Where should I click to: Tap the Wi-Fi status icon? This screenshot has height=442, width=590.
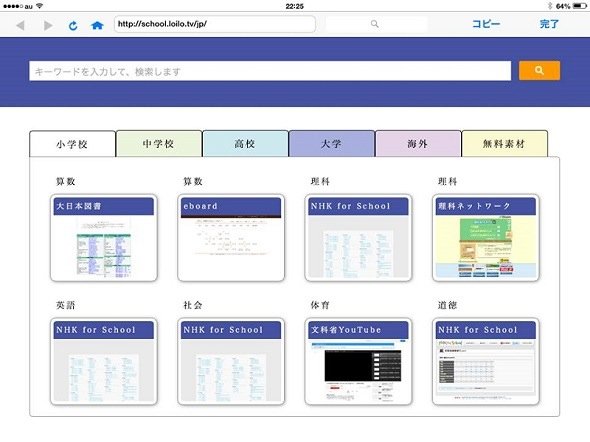pyautogui.click(x=40, y=6)
